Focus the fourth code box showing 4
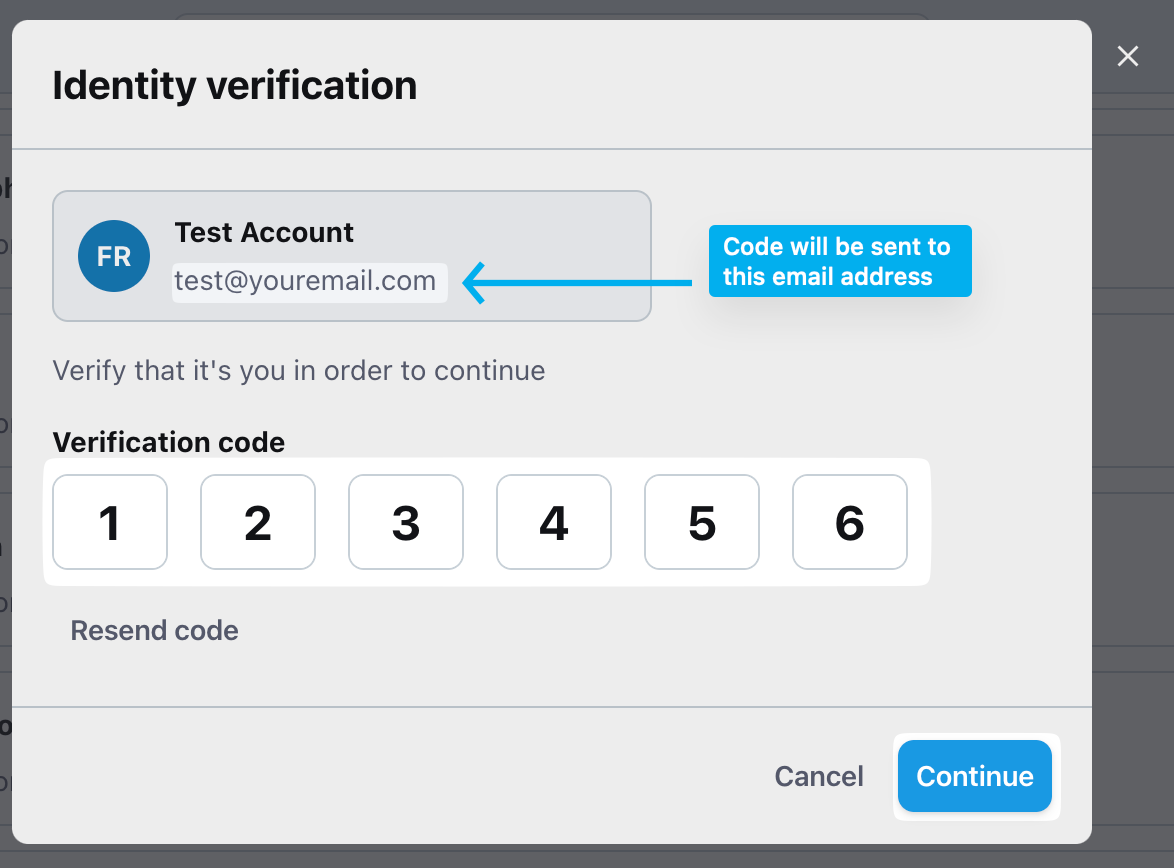This screenshot has width=1174, height=868. (x=554, y=522)
